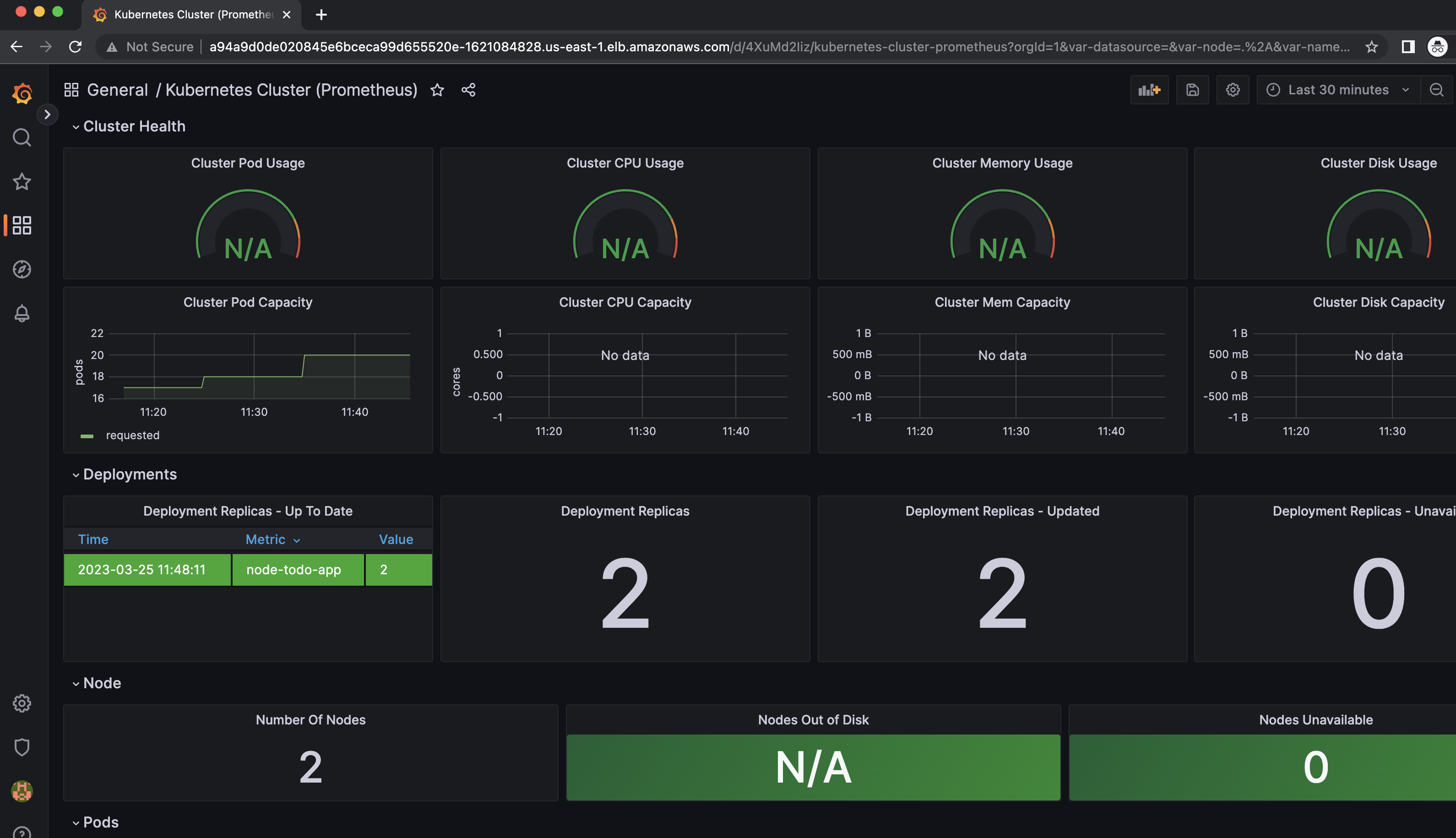Viewport: 1456px width, 838px height.
Task: Open Alerting via the bell icon
Action: pyautogui.click(x=22, y=313)
